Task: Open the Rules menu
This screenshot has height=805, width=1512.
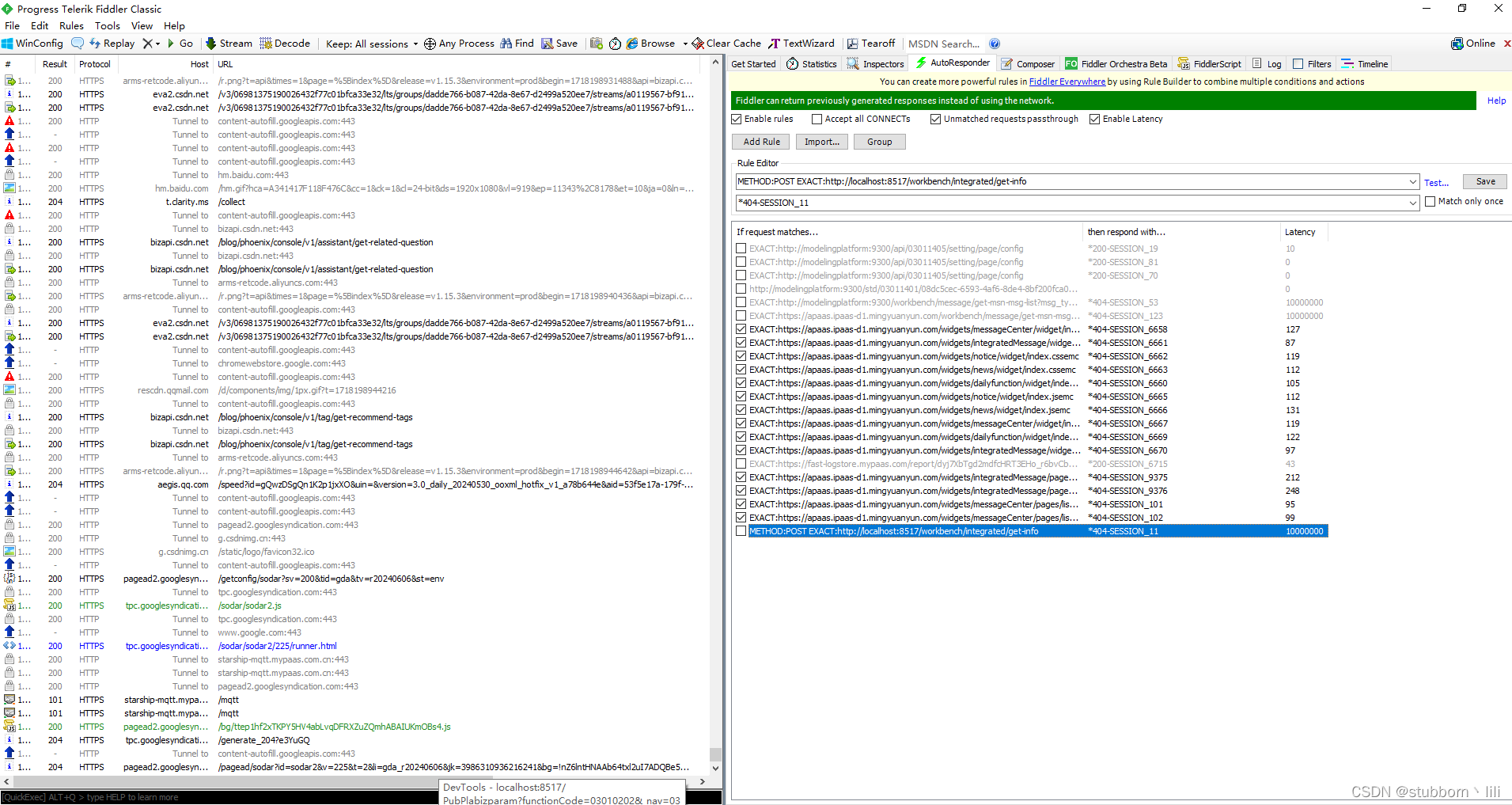Action: (x=71, y=26)
